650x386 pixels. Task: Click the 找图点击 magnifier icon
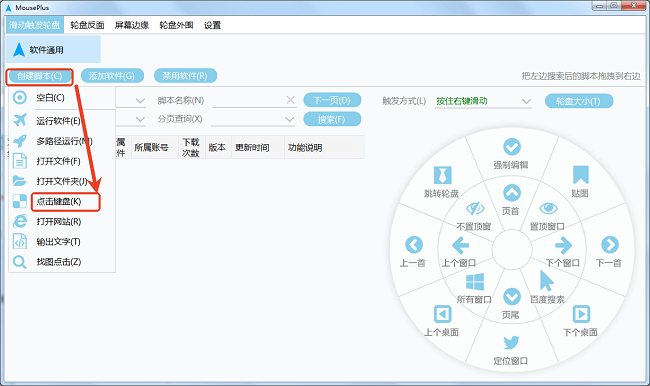19,262
